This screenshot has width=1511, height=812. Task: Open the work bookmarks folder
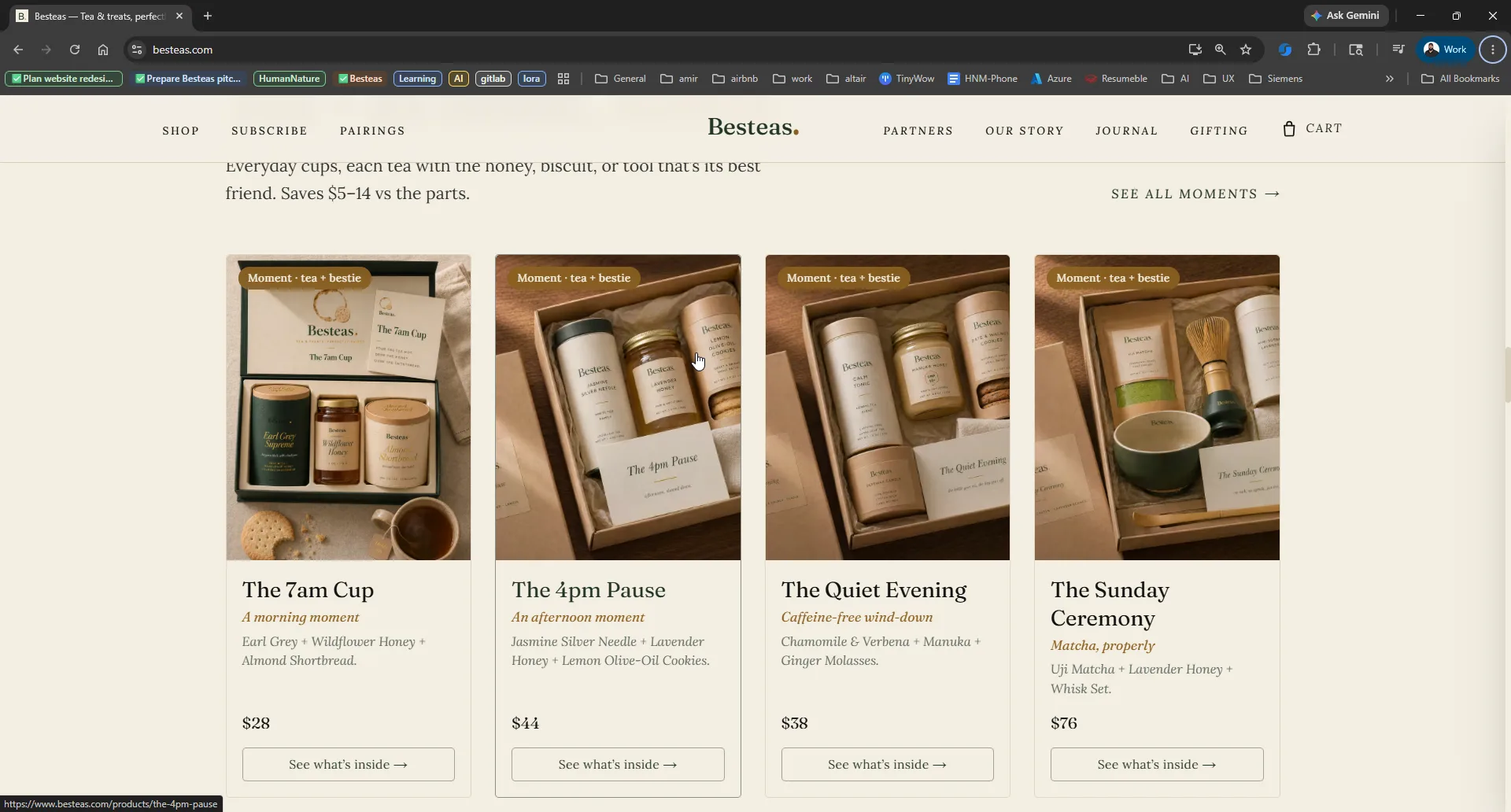(792, 79)
